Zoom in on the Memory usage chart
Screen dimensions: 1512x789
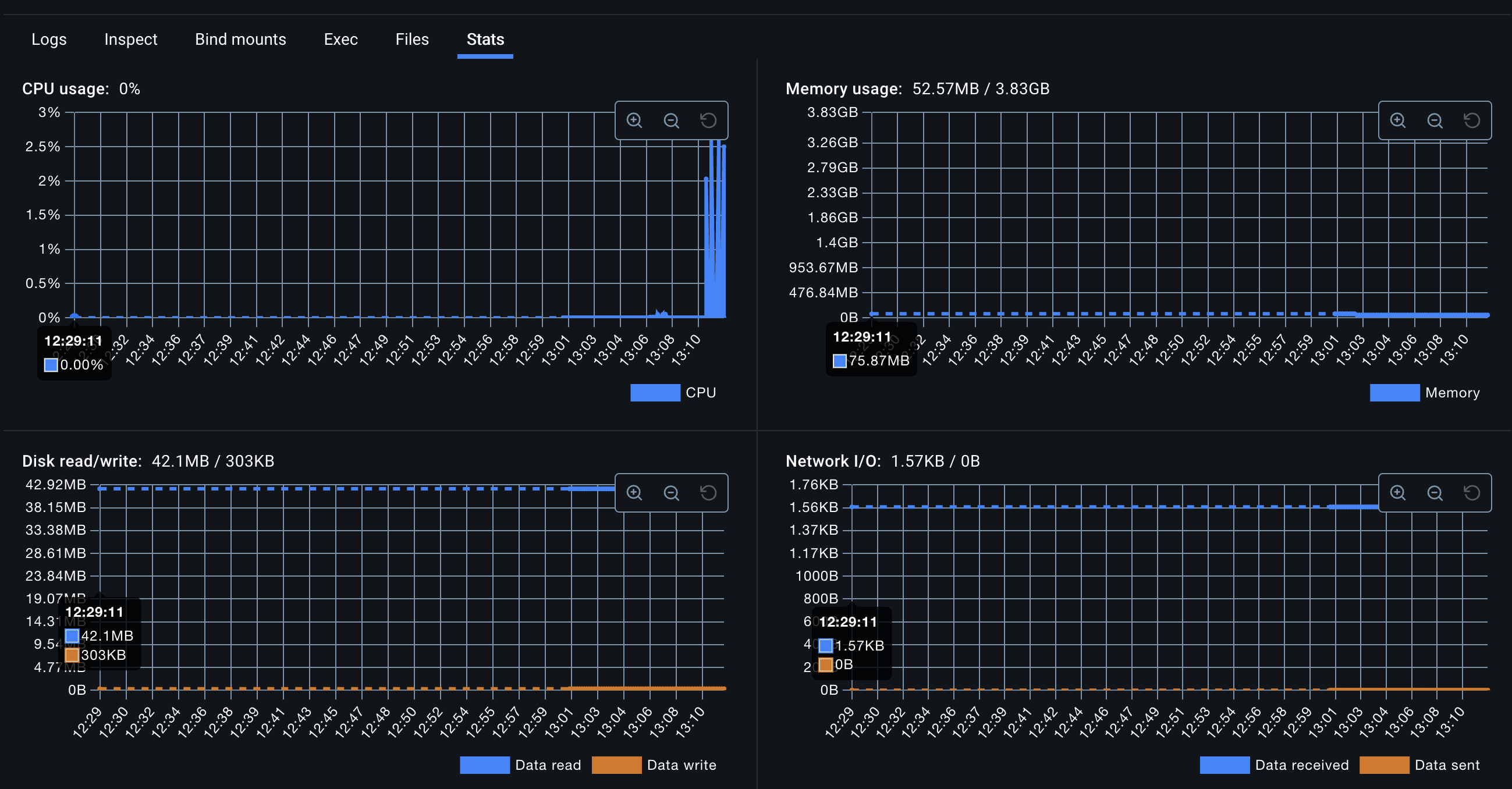coord(1399,120)
